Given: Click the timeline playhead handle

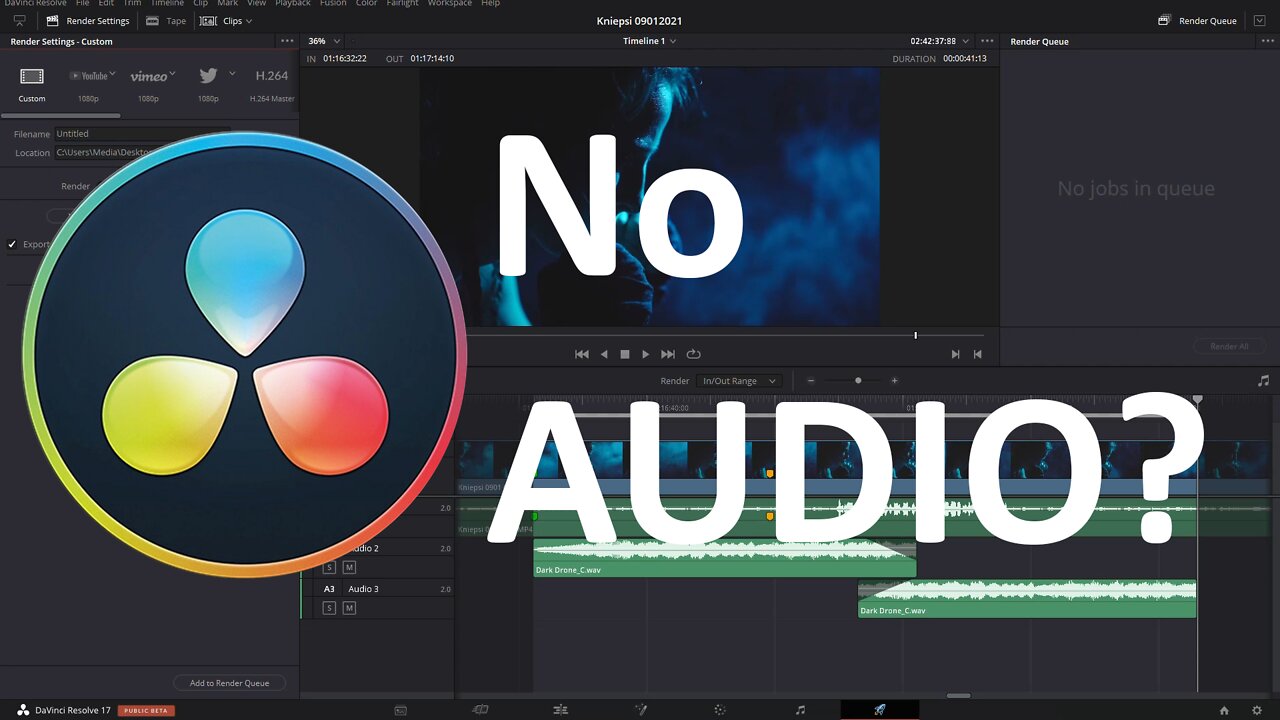Looking at the screenshot, I should coord(1197,400).
